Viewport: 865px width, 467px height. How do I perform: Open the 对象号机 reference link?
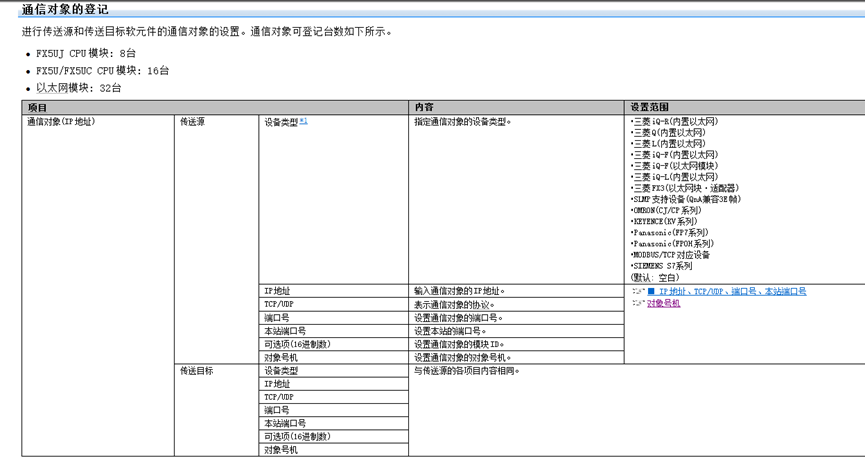pos(663,303)
